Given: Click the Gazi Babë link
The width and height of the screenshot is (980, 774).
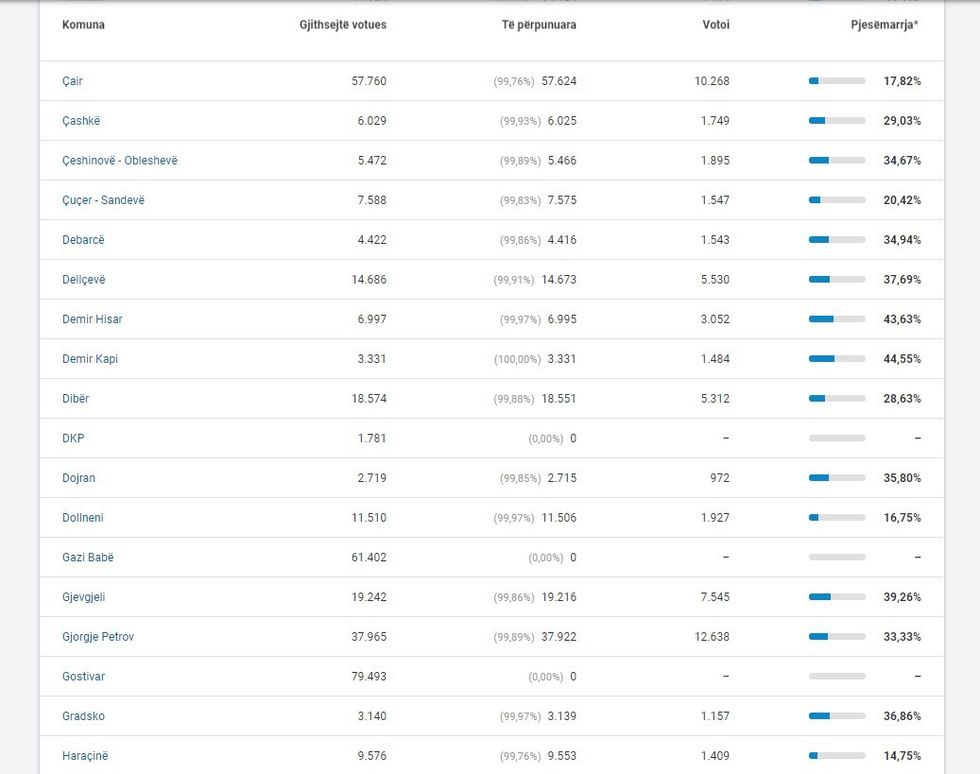Looking at the screenshot, I should 88,557.
